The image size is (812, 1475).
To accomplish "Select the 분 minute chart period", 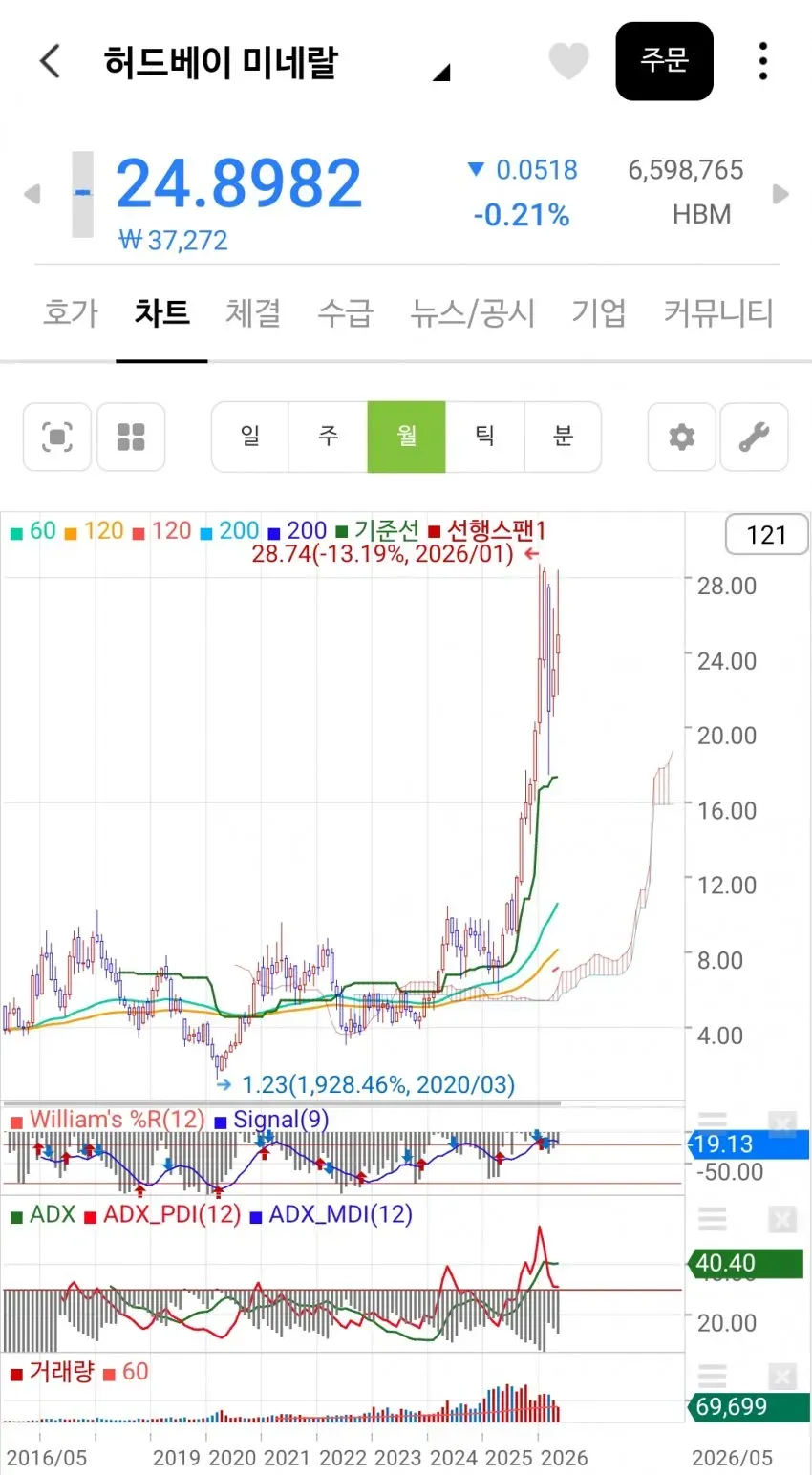I will click(x=563, y=437).
